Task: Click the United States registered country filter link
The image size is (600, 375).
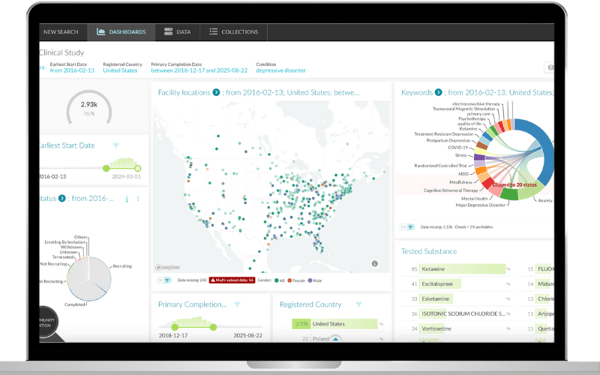Action: [120, 70]
